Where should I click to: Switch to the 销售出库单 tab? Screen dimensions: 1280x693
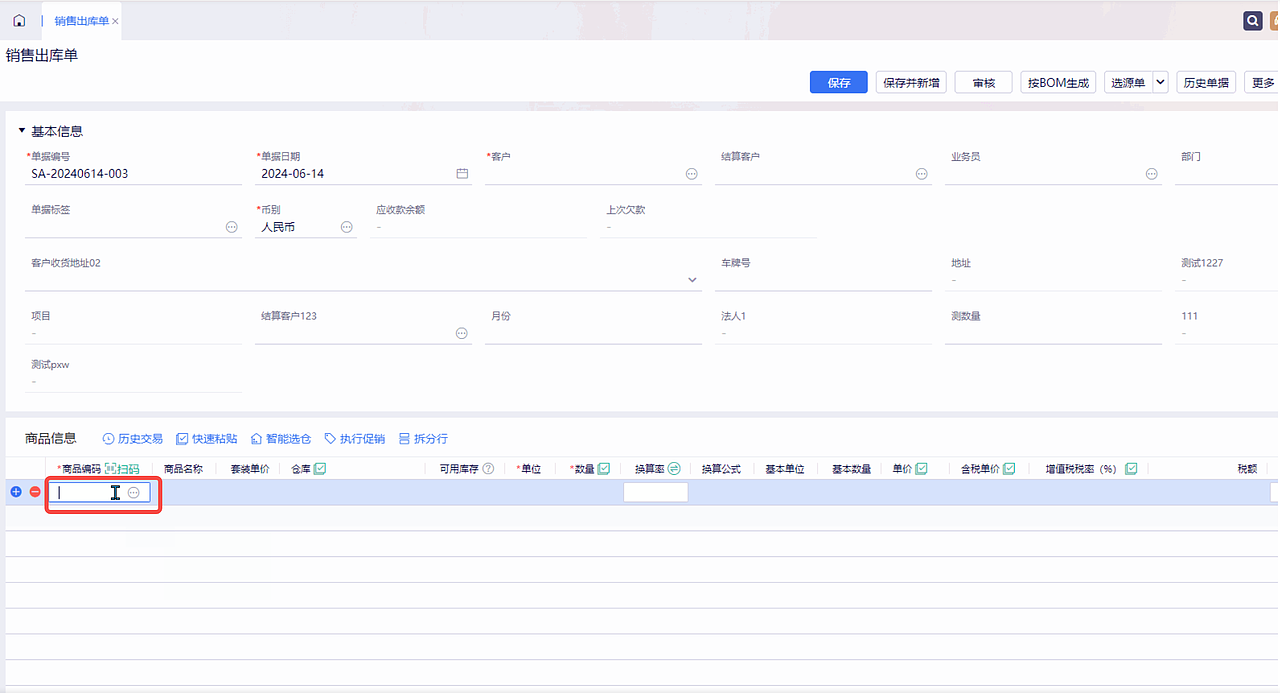[78, 19]
